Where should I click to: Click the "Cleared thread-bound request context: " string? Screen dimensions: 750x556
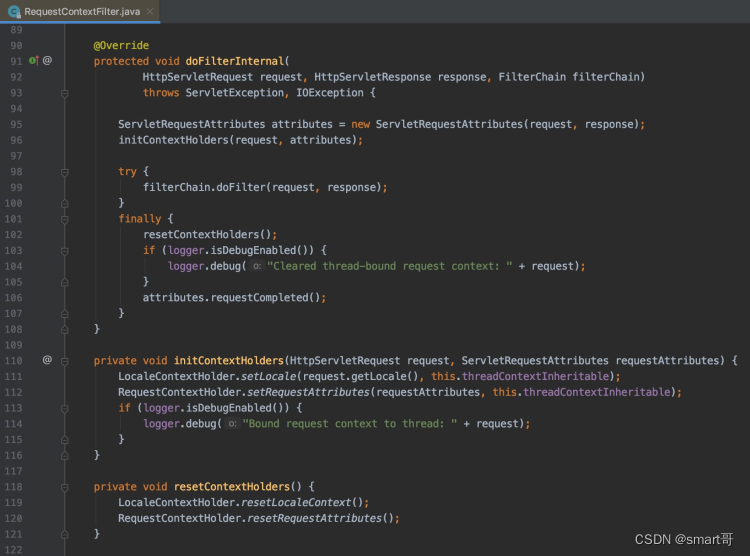(x=390, y=266)
